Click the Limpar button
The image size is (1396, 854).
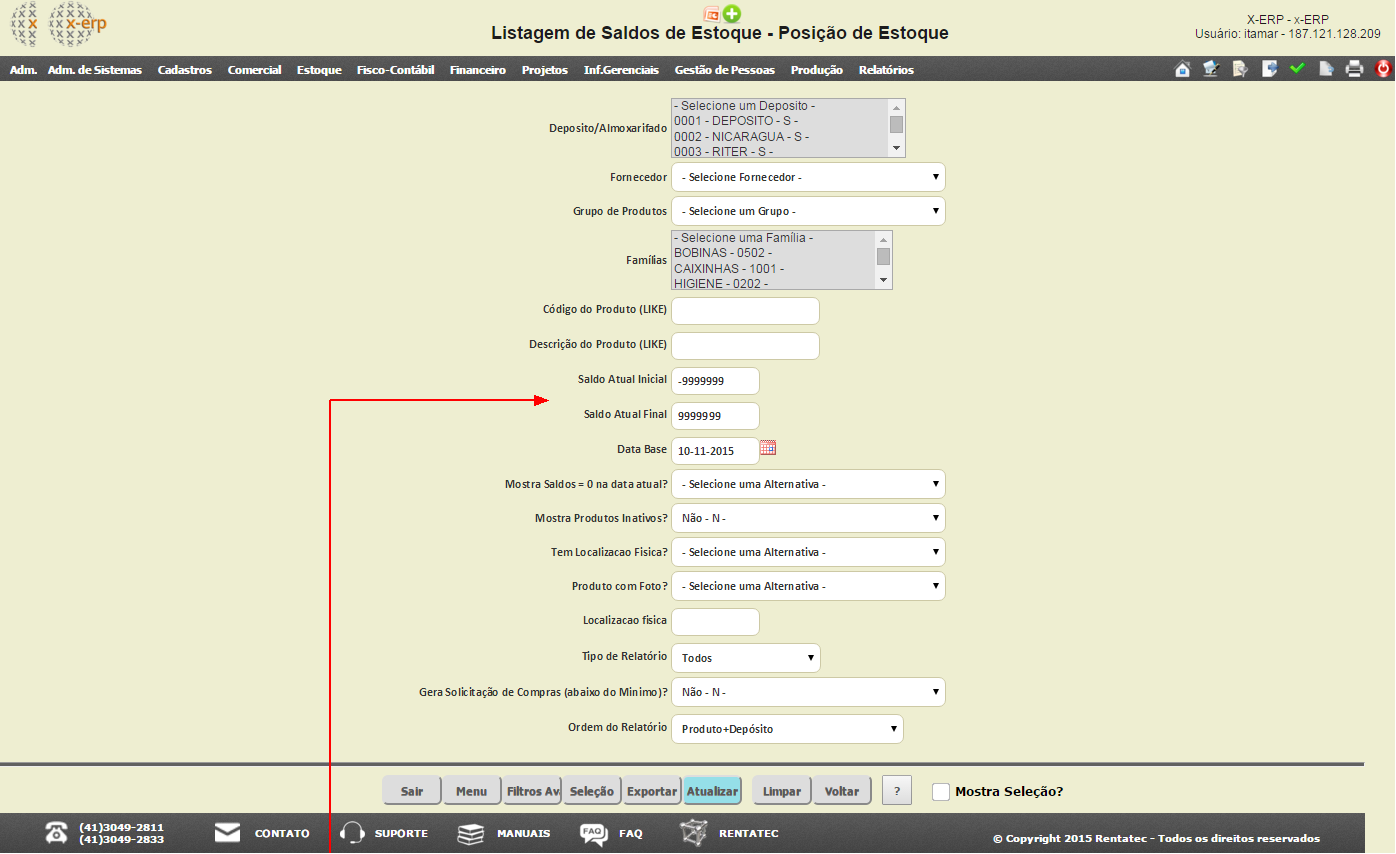click(x=782, y=791)
